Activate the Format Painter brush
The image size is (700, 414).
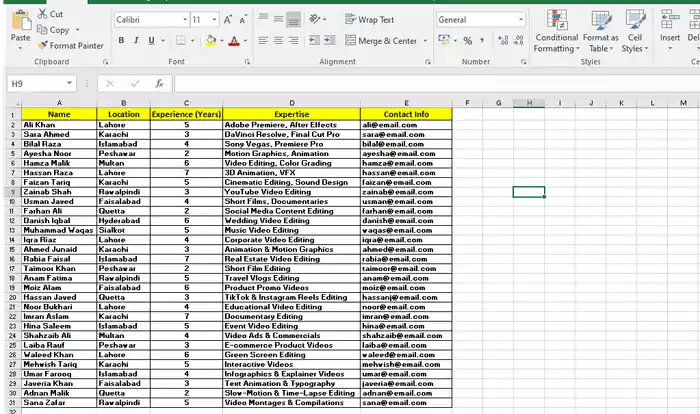point(71,46)
